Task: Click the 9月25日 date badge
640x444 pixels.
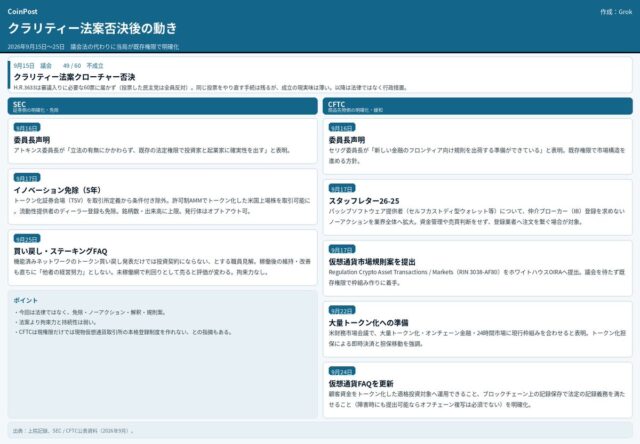Action: tap(27, 239)
